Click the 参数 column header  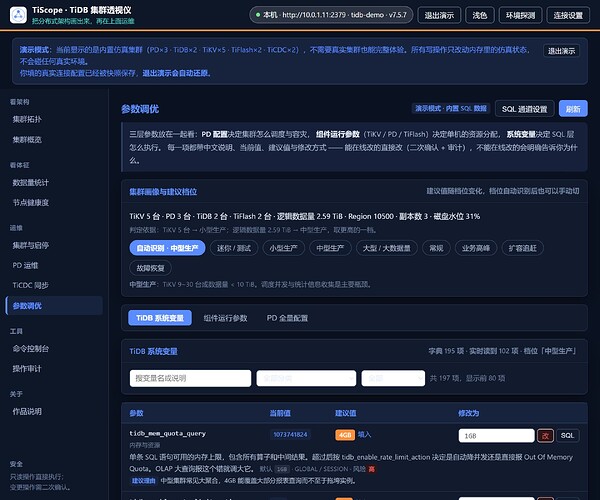click(x=136, y=413)
